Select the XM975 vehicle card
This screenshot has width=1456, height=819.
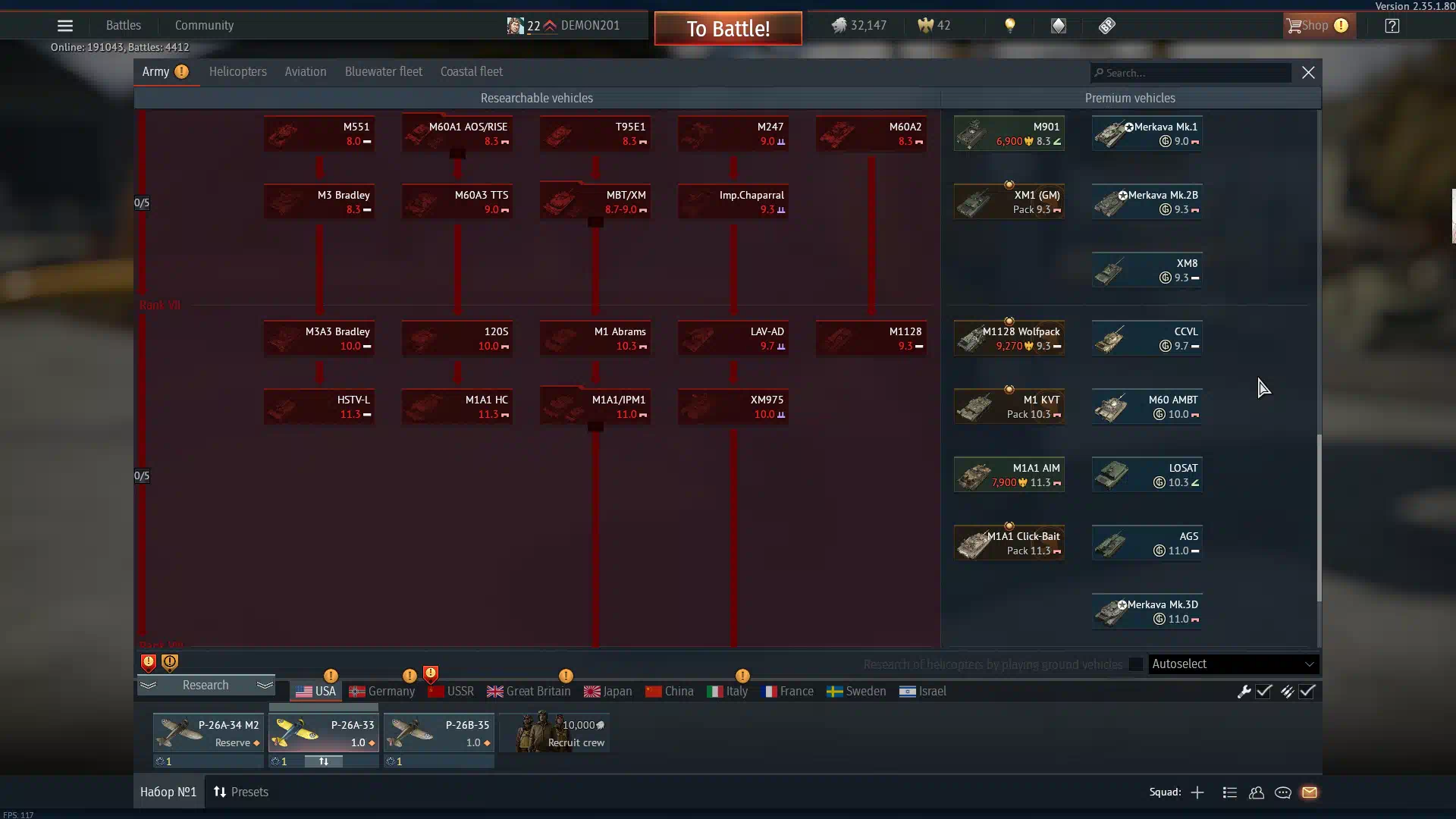(733, 406)
